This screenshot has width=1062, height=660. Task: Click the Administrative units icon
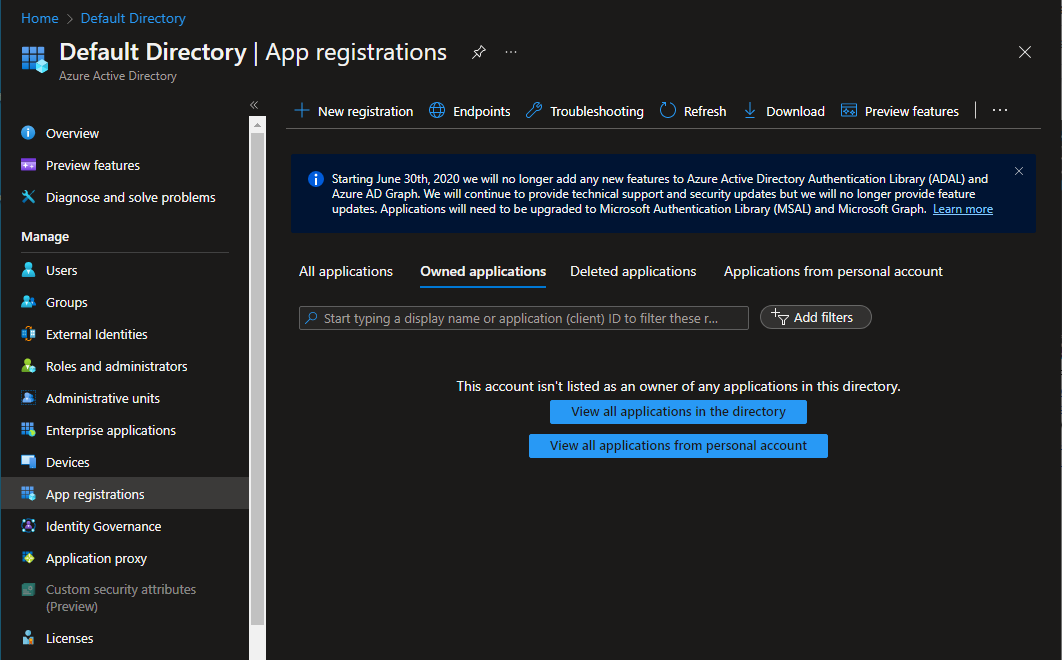(28, 398)
